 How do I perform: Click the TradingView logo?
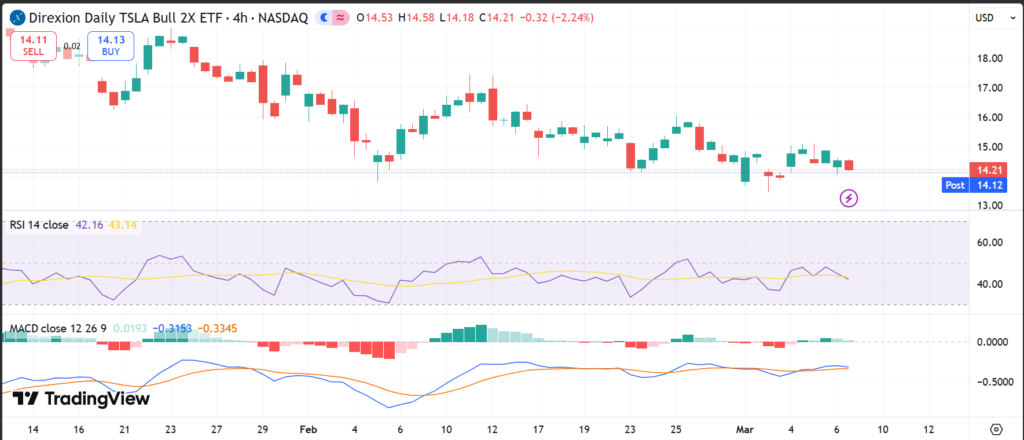pos(82,399)
